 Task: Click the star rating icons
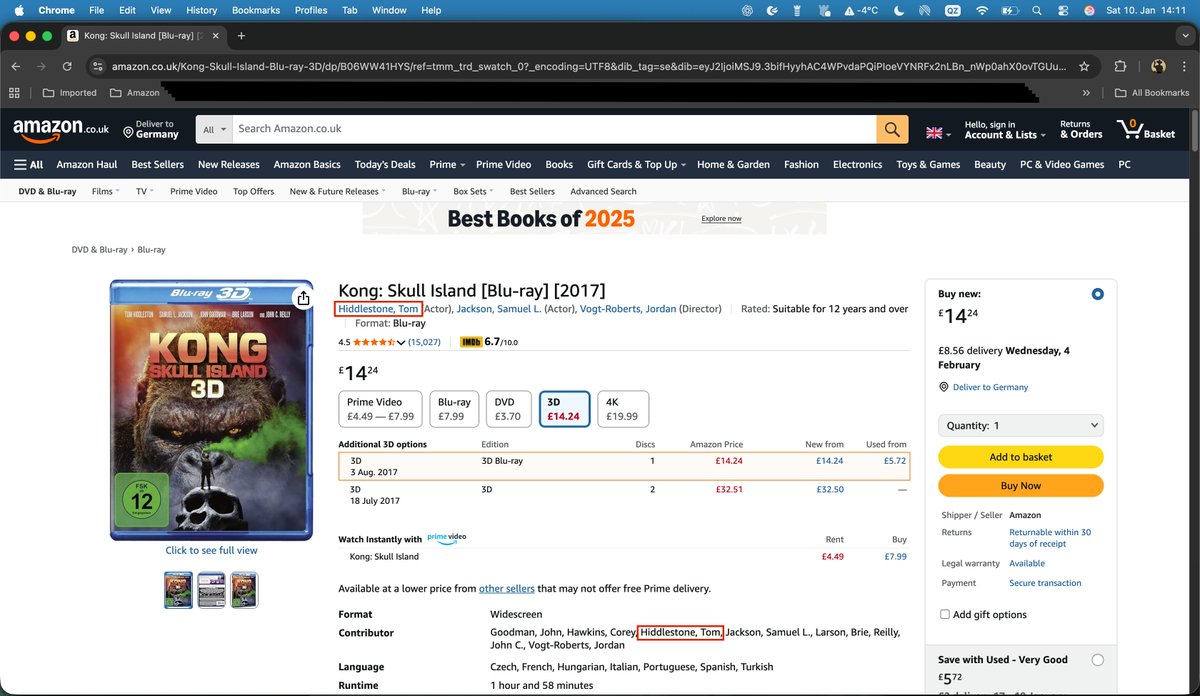tap(374, 342)
